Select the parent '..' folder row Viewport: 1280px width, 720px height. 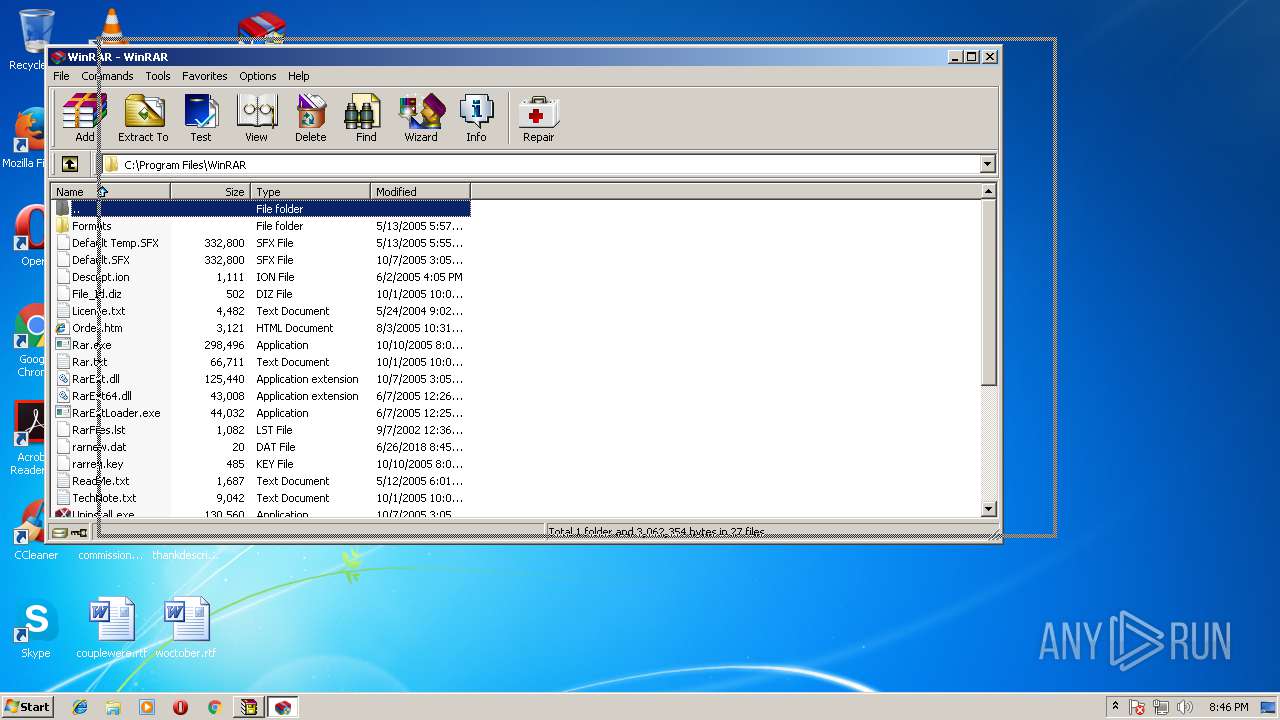pos(261,209)
